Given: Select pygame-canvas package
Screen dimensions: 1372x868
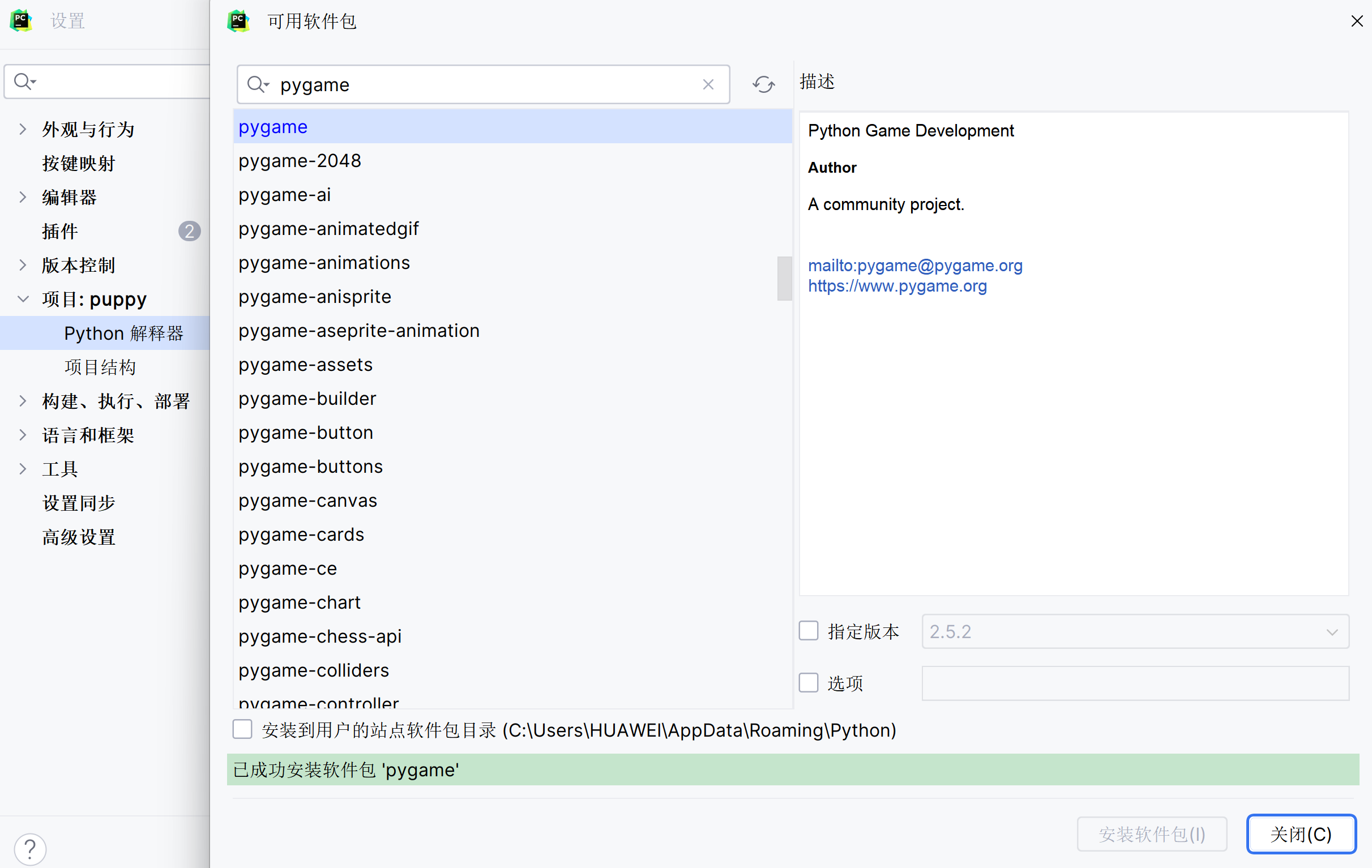Looking at the screenshot, I should pos(512,500).
